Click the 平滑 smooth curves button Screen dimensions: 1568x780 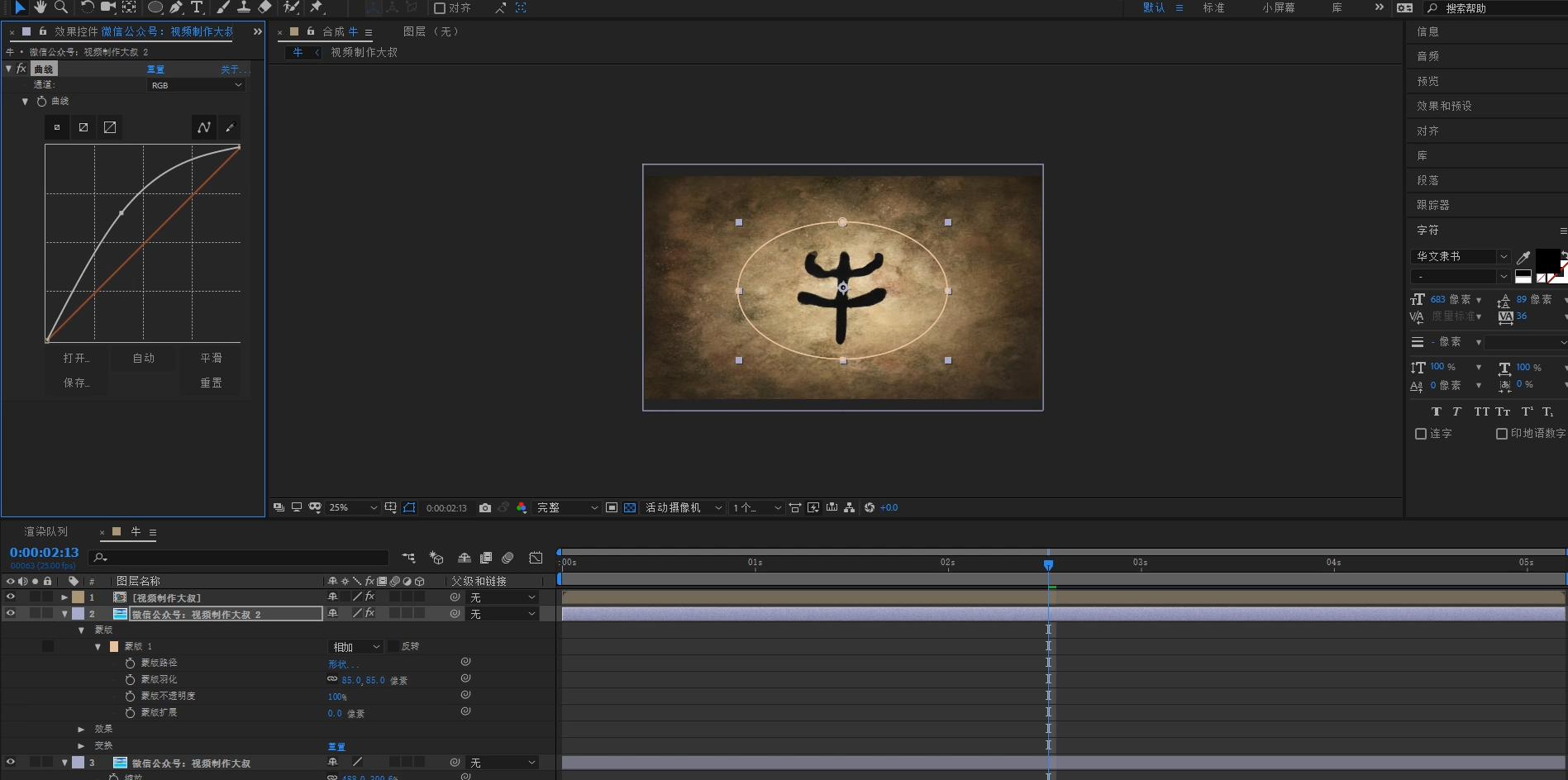tap(211, 358)
